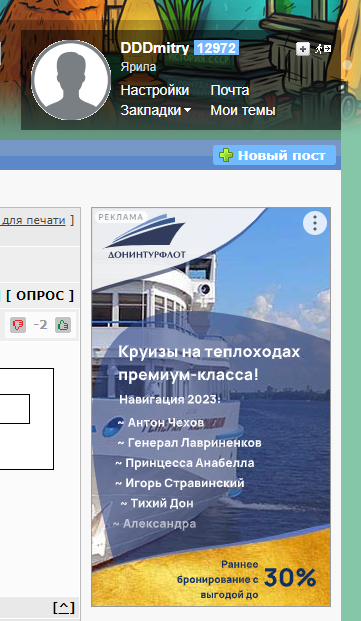Click the 30% discount text in the ad
Viewport: 361px width, 621px height.
(290, 578)
